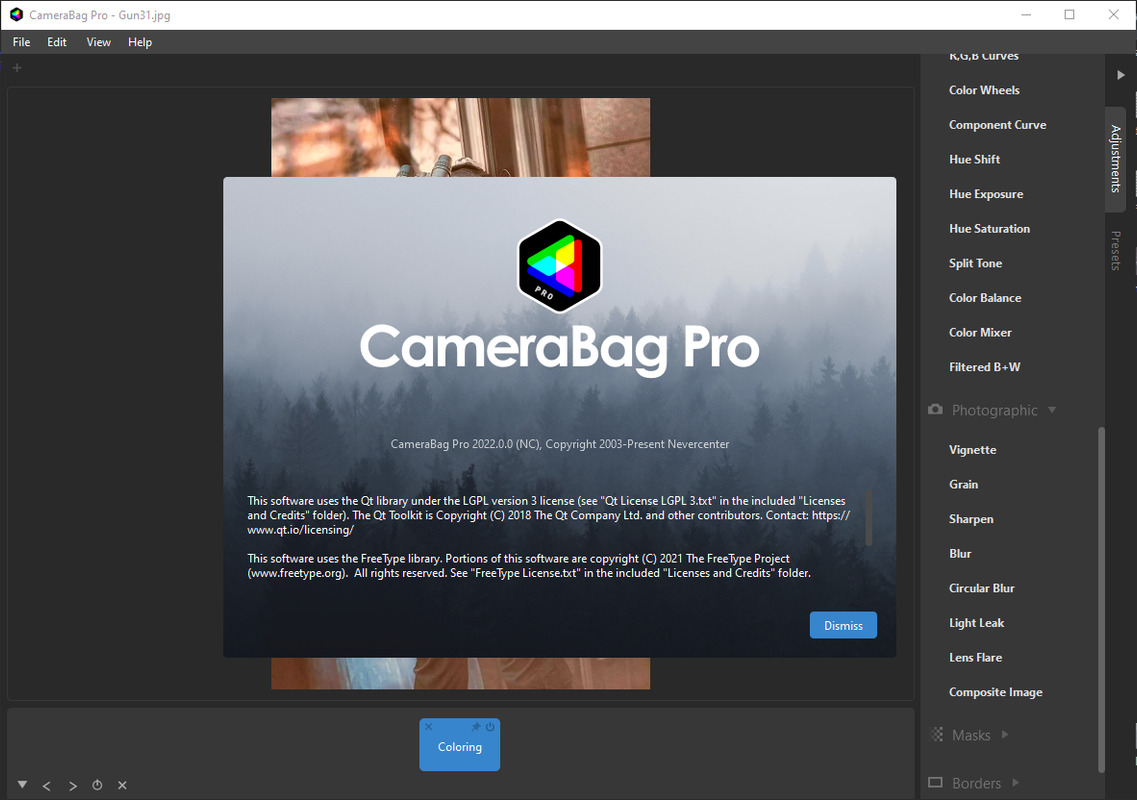This screenshot has width=1137, height=800.
Task: Click the adjustments panel vertical scrollbar
Action: coord(1101,600)
